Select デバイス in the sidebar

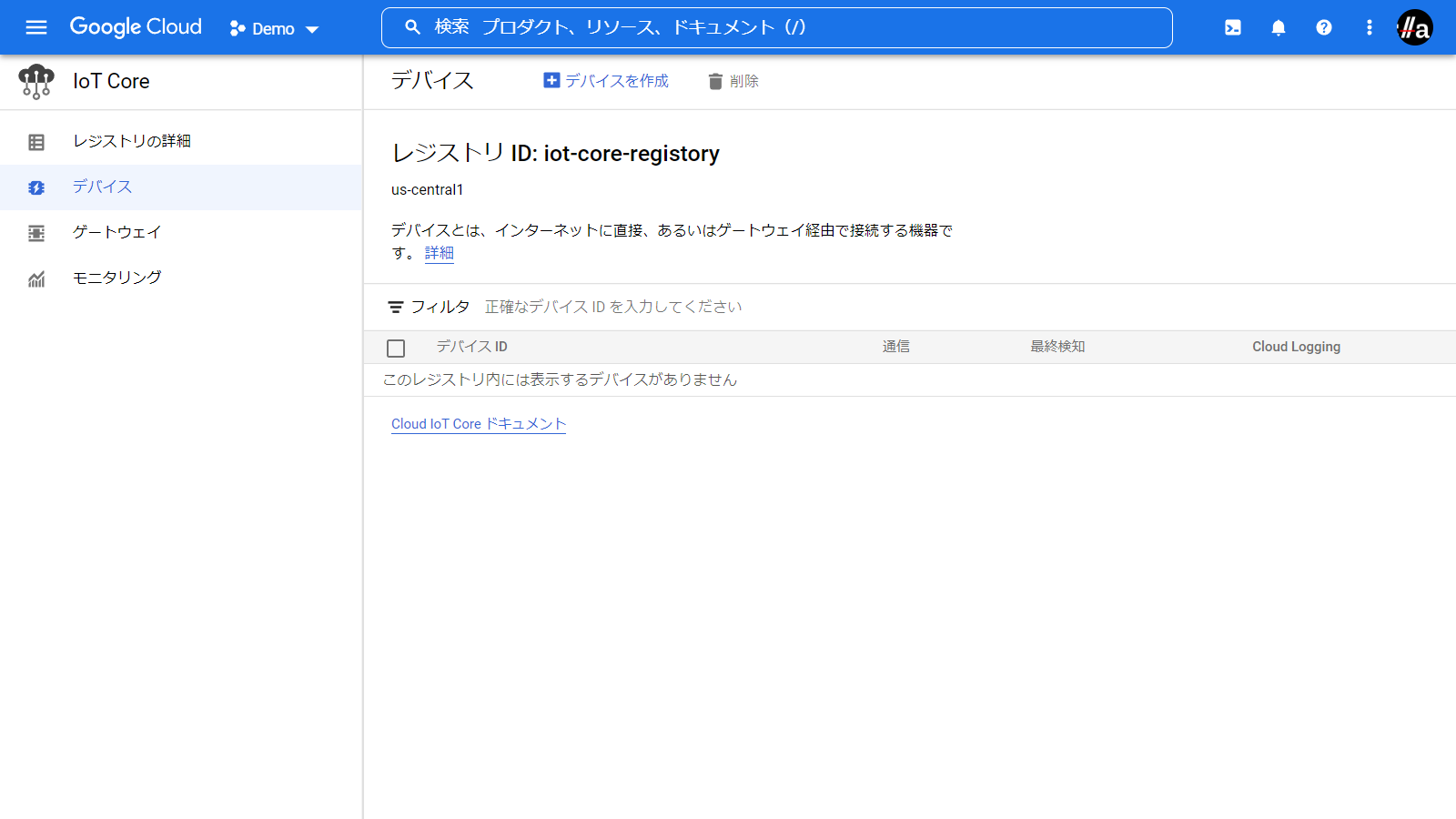(102, 187)
